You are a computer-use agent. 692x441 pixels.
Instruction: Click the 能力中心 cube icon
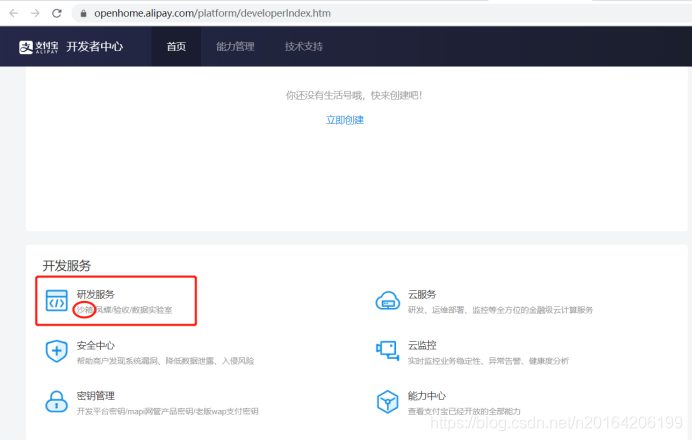coord(387,402)
